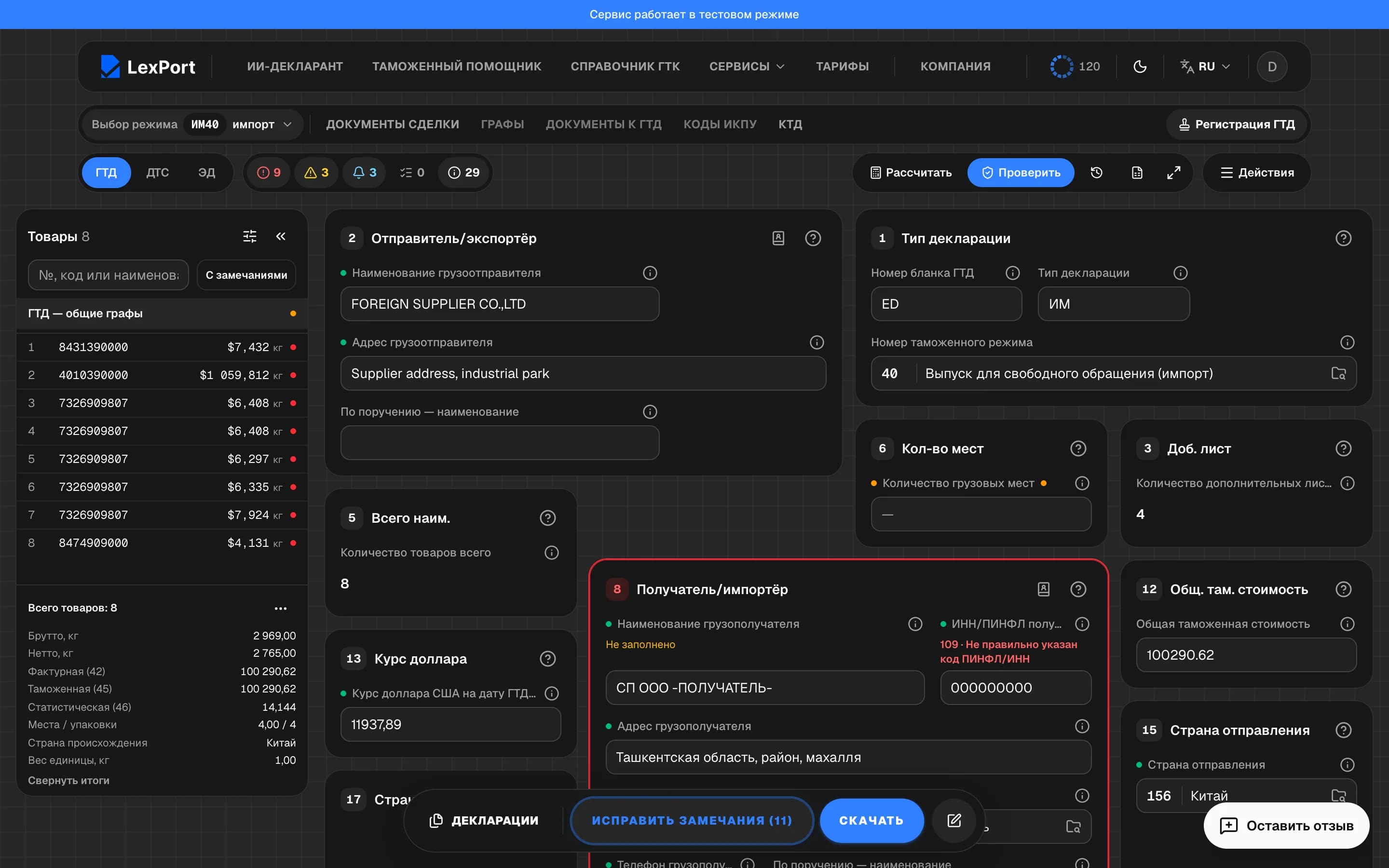The image size is (1389, 868).
Task: Click ИСПРАВИТЬ ЗАМЕЧАНИЯ (11) button
Action: (x=692, y=820)
